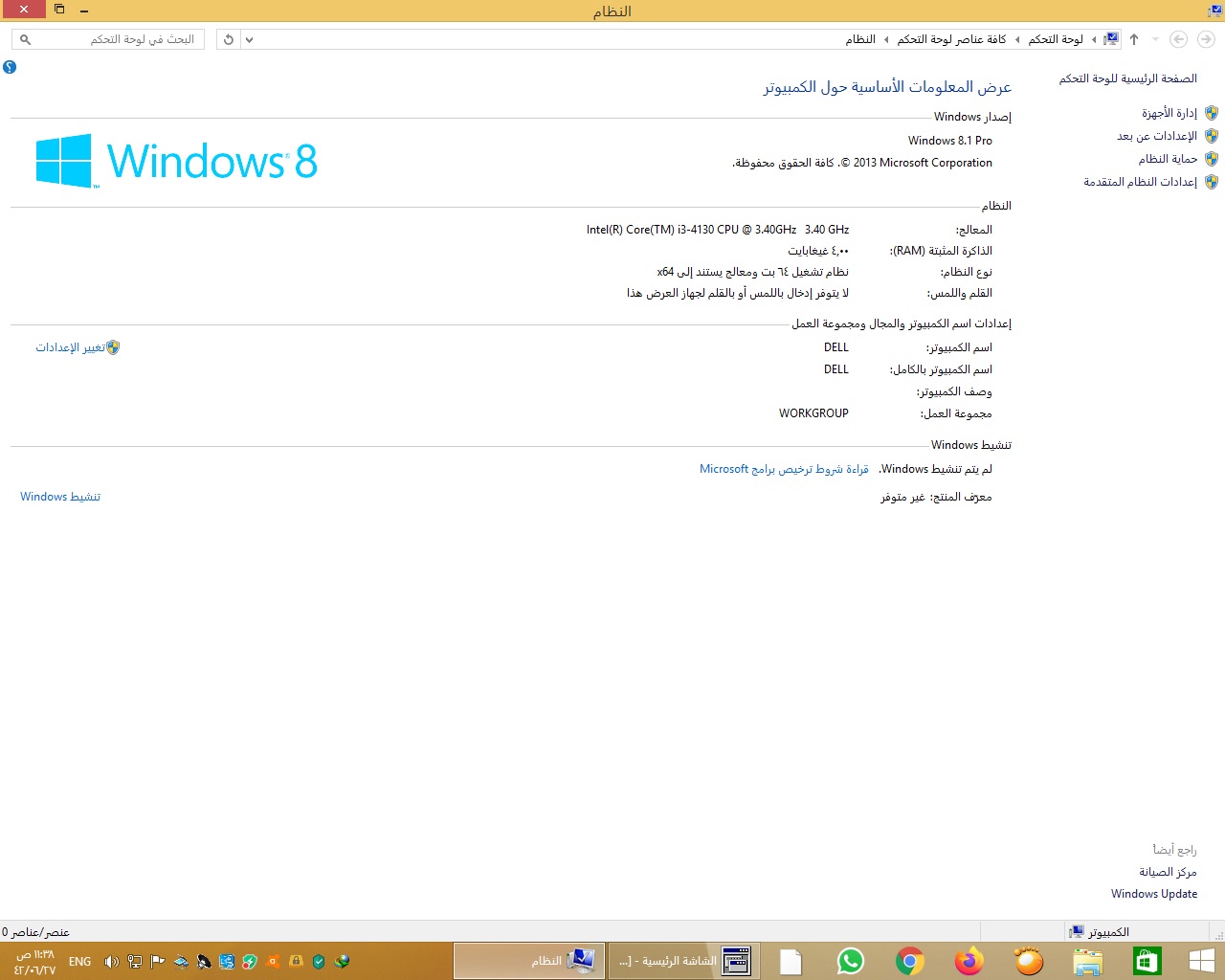Select the Windows 8.1 Pro edition text
1225x980 pixels.
pyautogui.click(x=950, y=141)
